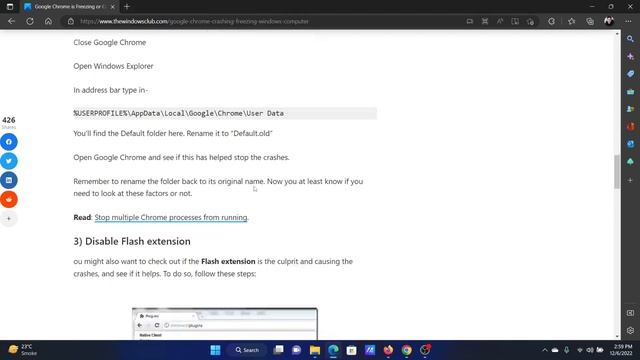Open the Collections toolbar icon
This screenshot has width=640, height=360.
(590, 21)
